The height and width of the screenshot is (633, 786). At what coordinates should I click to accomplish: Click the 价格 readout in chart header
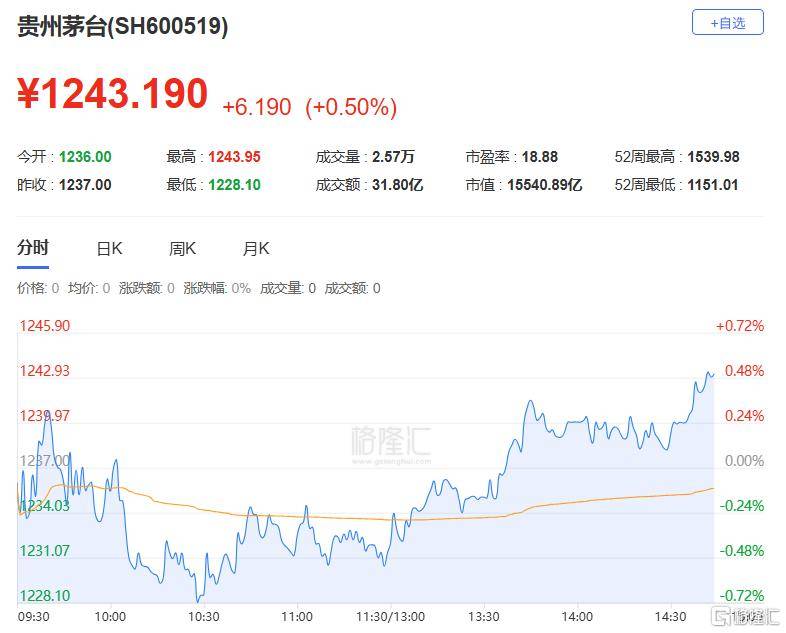point(38,288)
